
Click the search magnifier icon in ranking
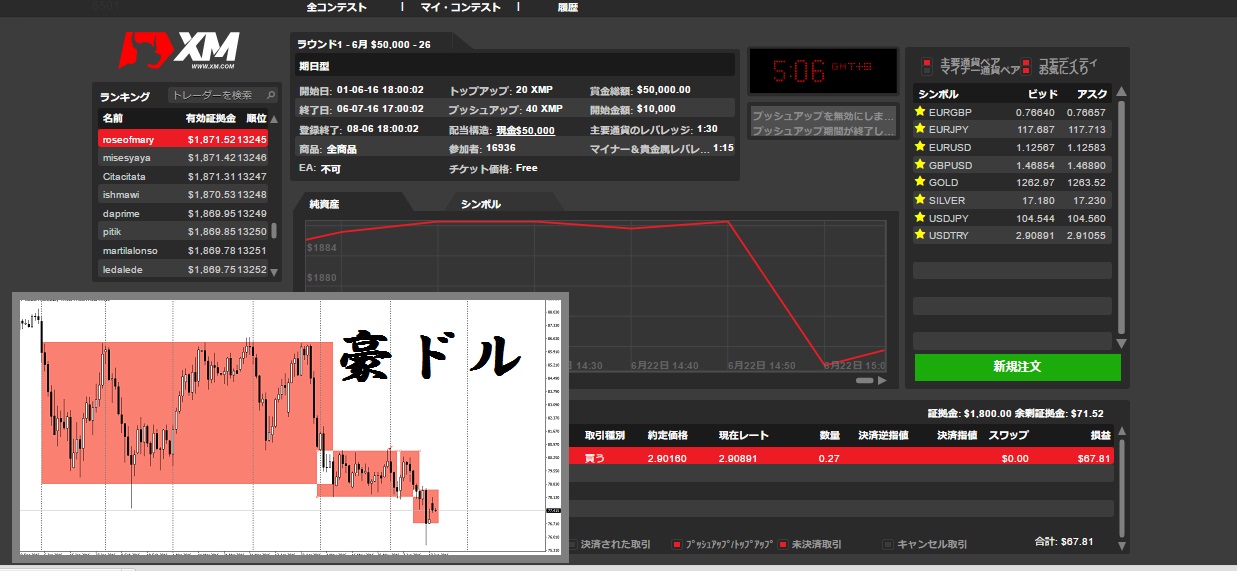tap(270, 95)
